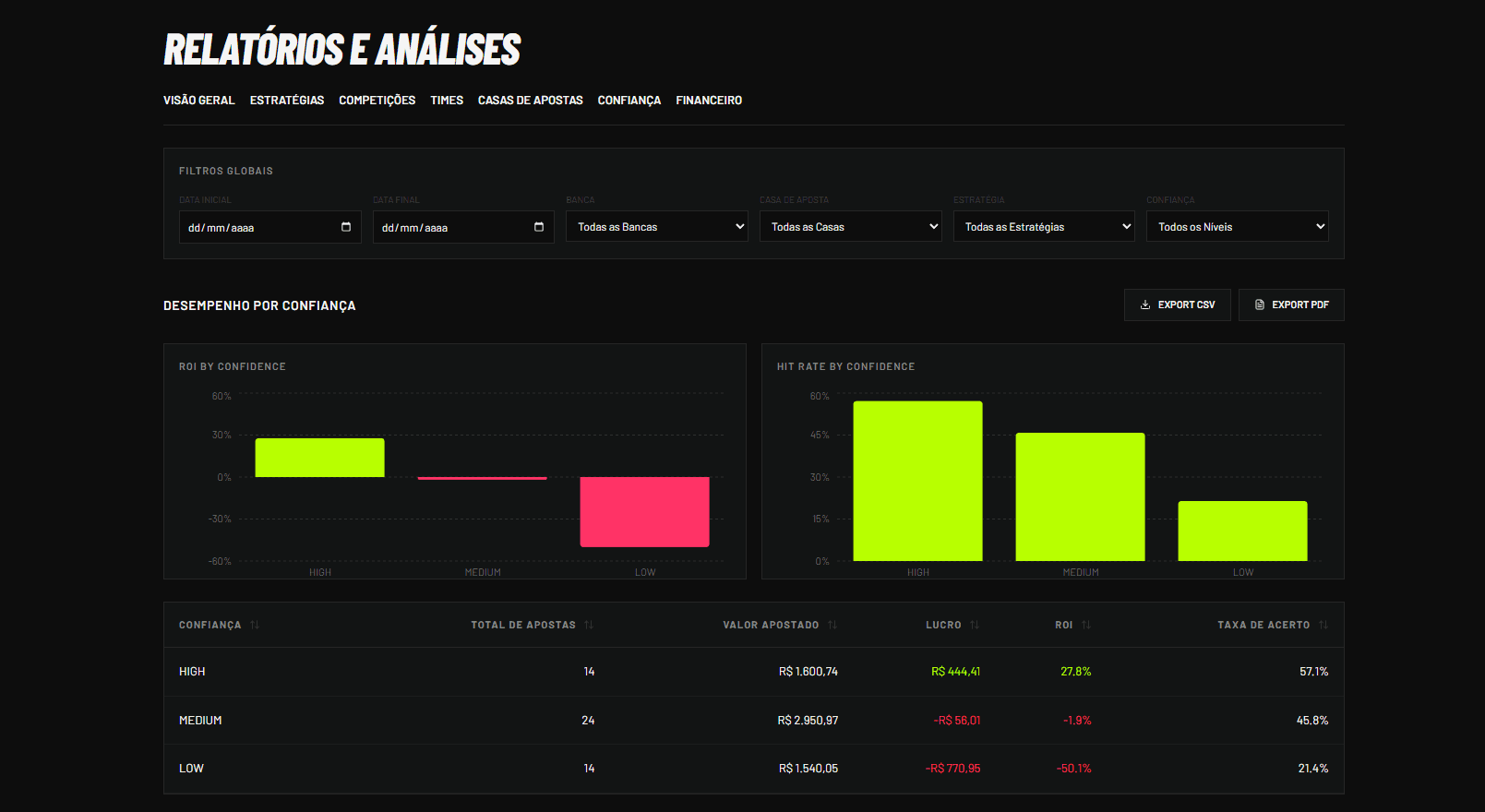Image resolution: width=1485 pixels, height=812 pixels.
Task: Select the HIGH row in confidence table
Action: pos(753,672)
